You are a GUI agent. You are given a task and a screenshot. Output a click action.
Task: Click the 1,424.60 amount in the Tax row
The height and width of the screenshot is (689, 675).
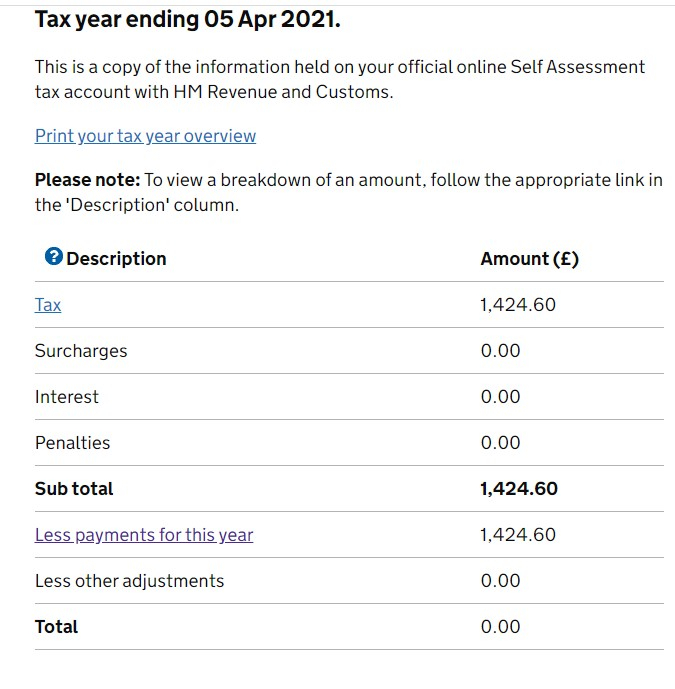pos(518,305)
